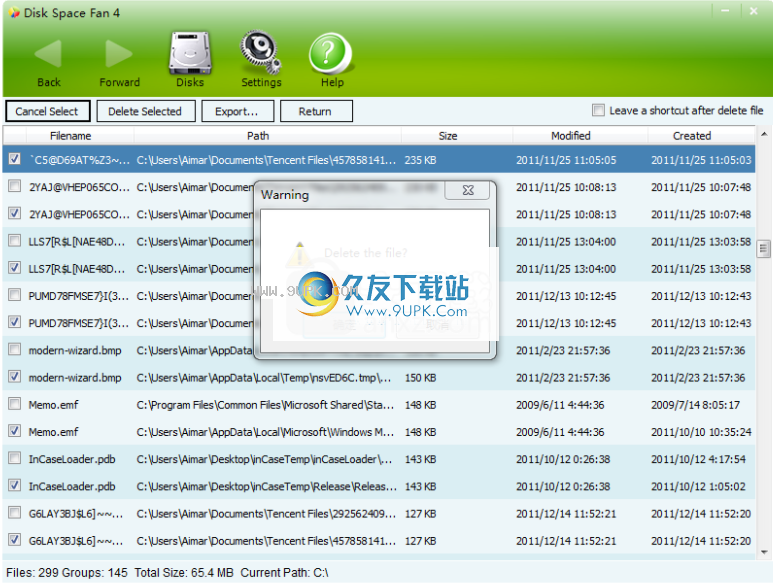Click Total Size: 65.4 MB status text
The height and width of the screenshot is (588, 773).
pyautogui.click(x=183, y=573)
